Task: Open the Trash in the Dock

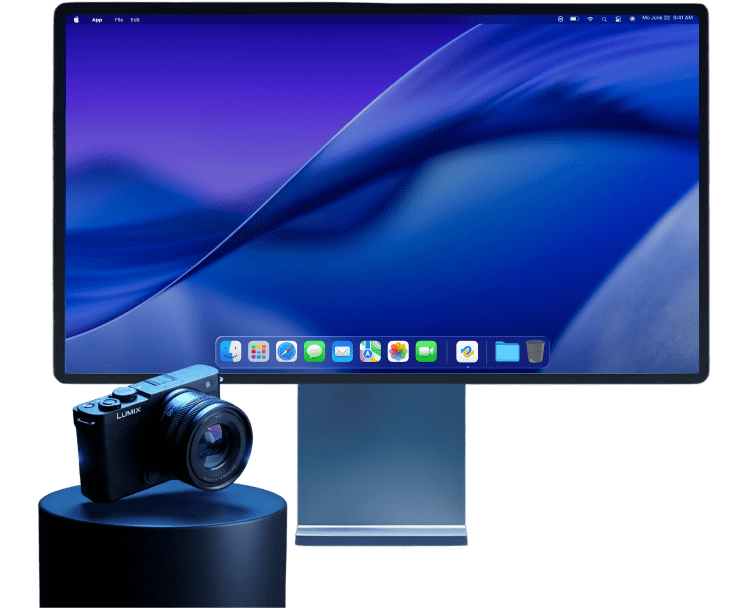Action: pos(535,352)
